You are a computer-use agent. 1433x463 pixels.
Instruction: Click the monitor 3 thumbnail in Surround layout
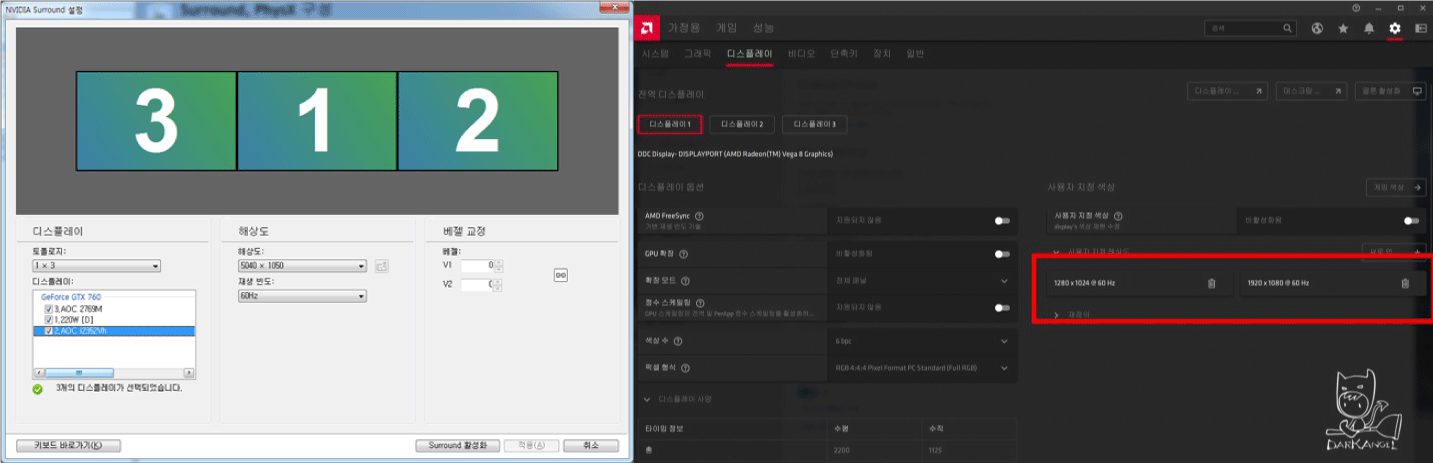(x=156, y=121)
